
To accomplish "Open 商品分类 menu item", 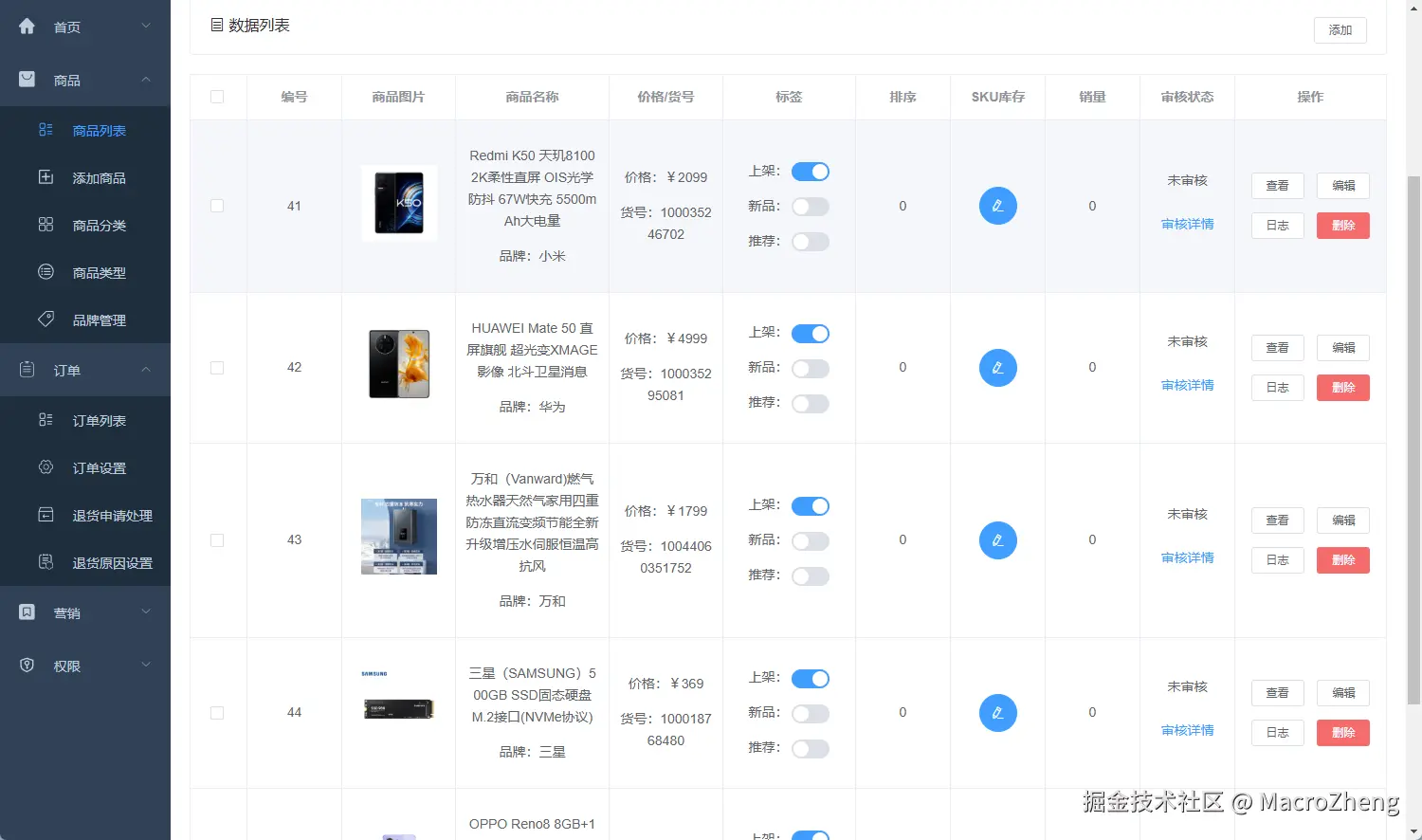I will pos(85,226).
